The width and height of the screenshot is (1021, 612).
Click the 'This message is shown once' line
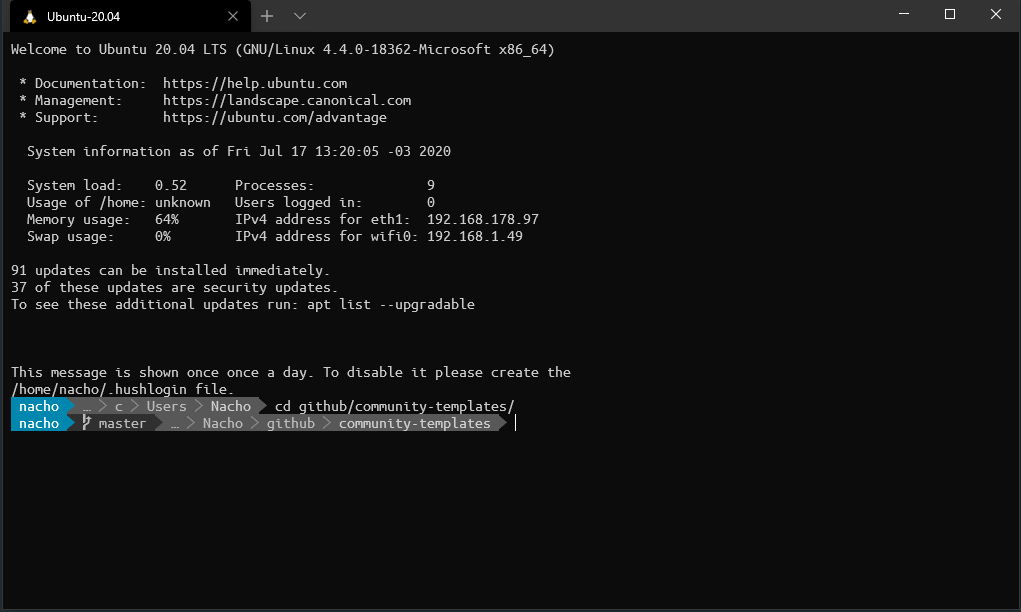click(x=290, y=372)
